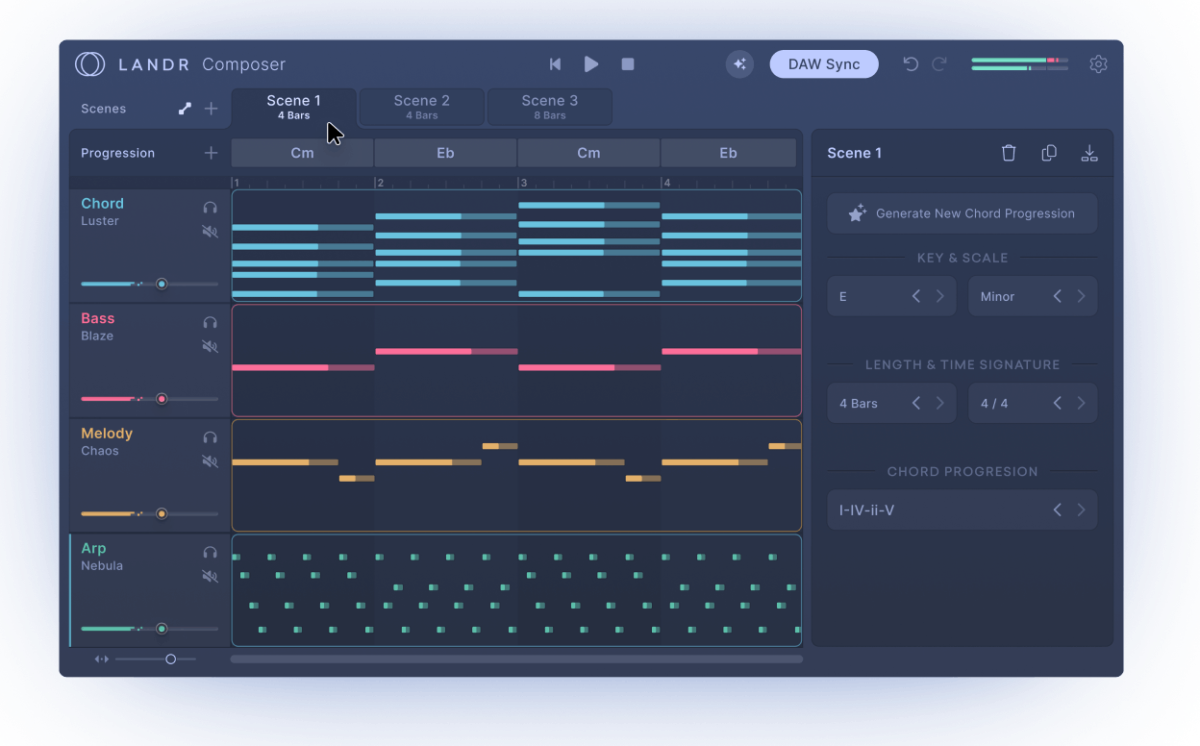Click the Nebula instrument label
The height and width of the screenshot is (746, 1200).
102,566
